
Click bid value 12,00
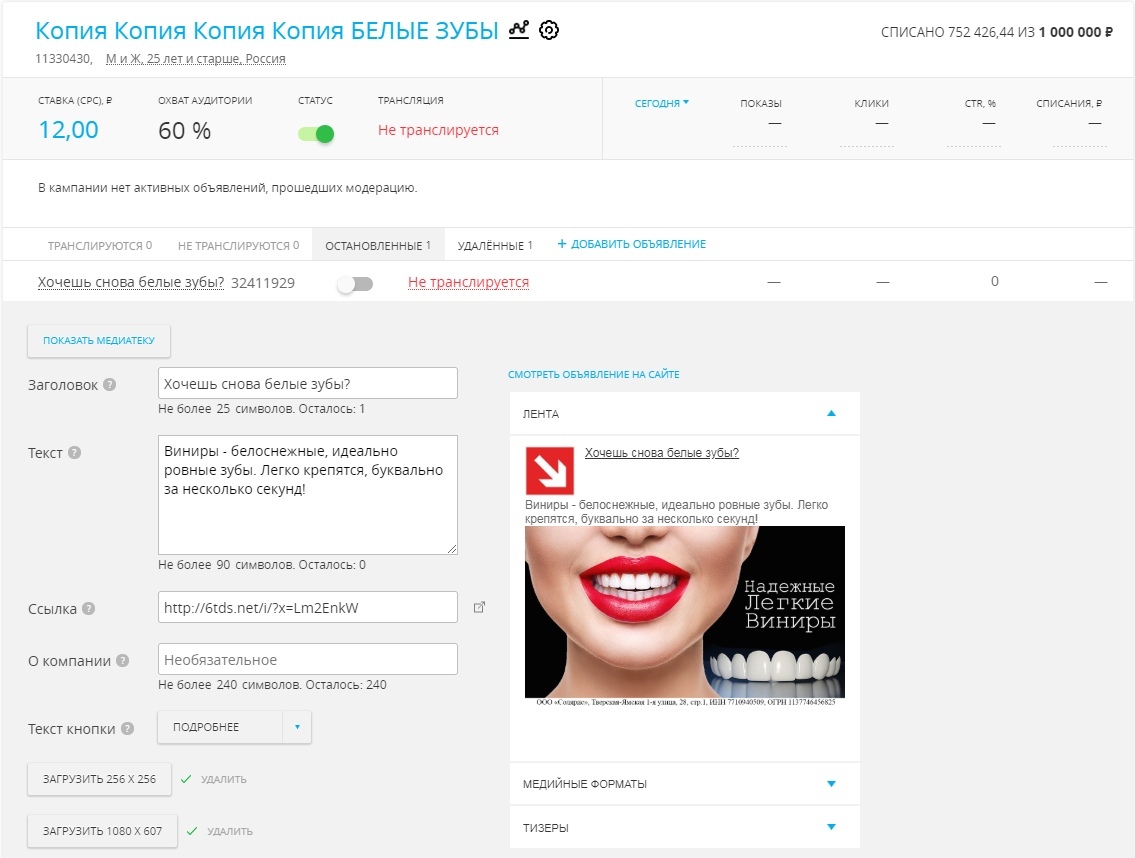(x=68, y=130)
